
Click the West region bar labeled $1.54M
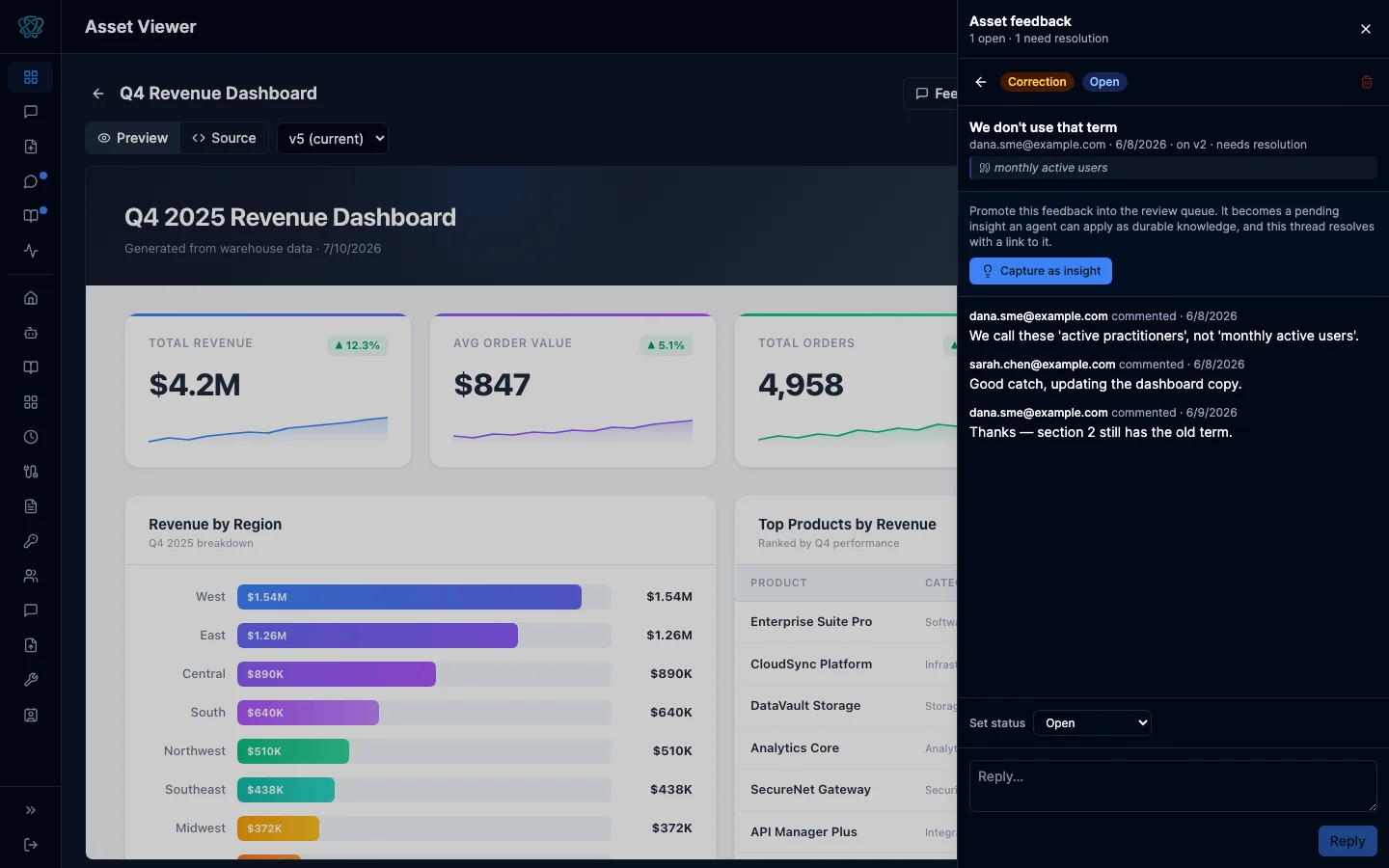click(x=409, y=597)
